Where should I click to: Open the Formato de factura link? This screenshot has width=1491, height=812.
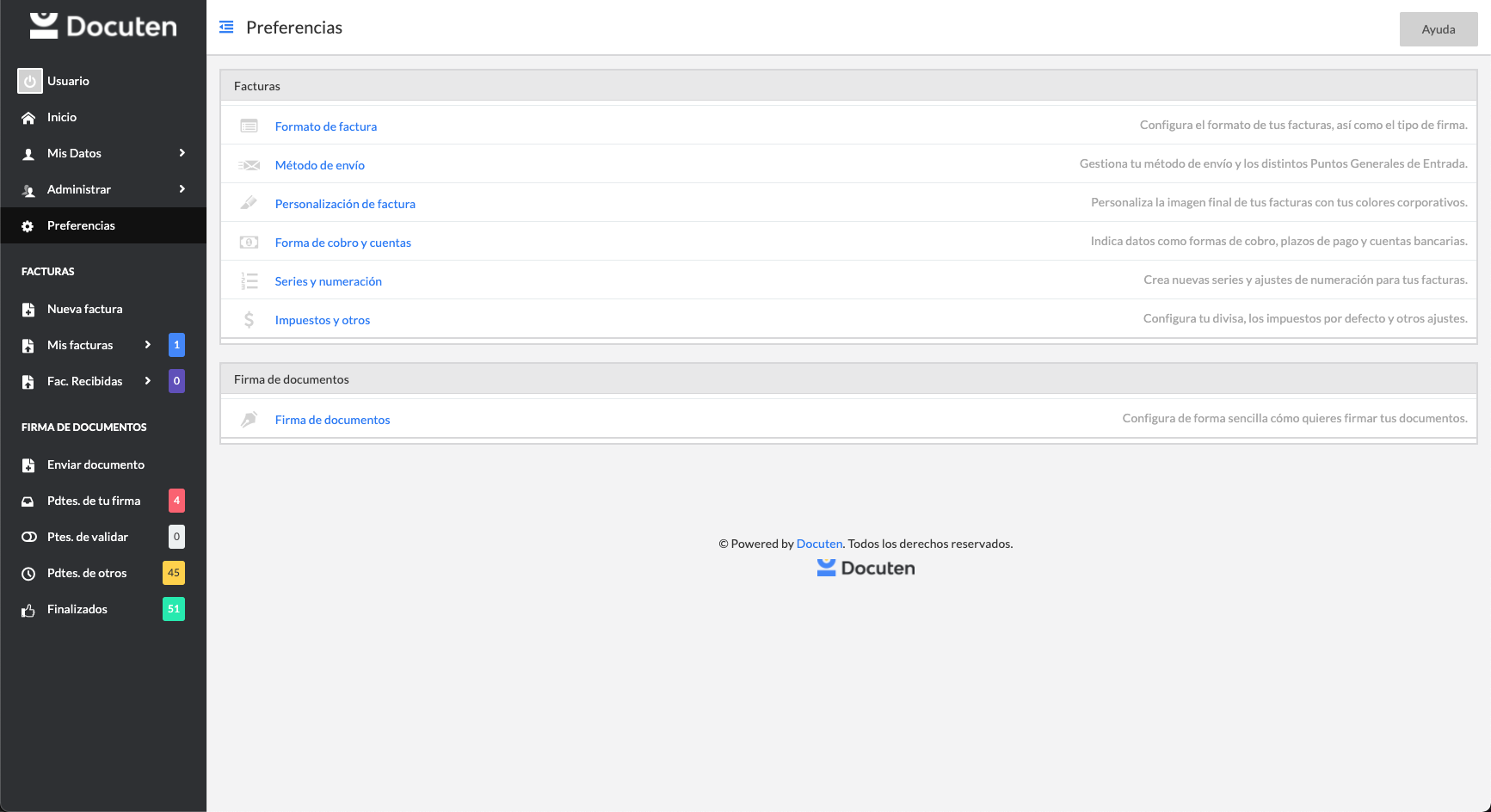click(325, 126)
